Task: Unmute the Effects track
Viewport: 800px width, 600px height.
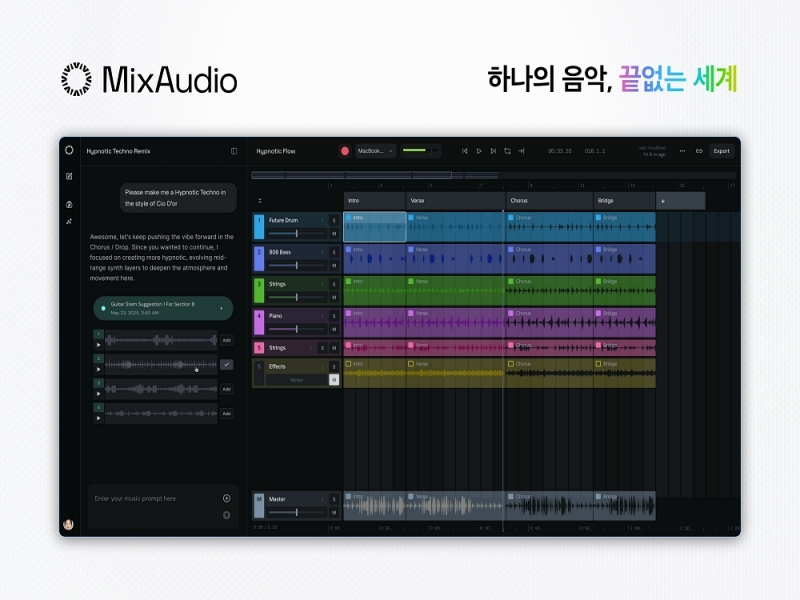Action: point(334,380)
